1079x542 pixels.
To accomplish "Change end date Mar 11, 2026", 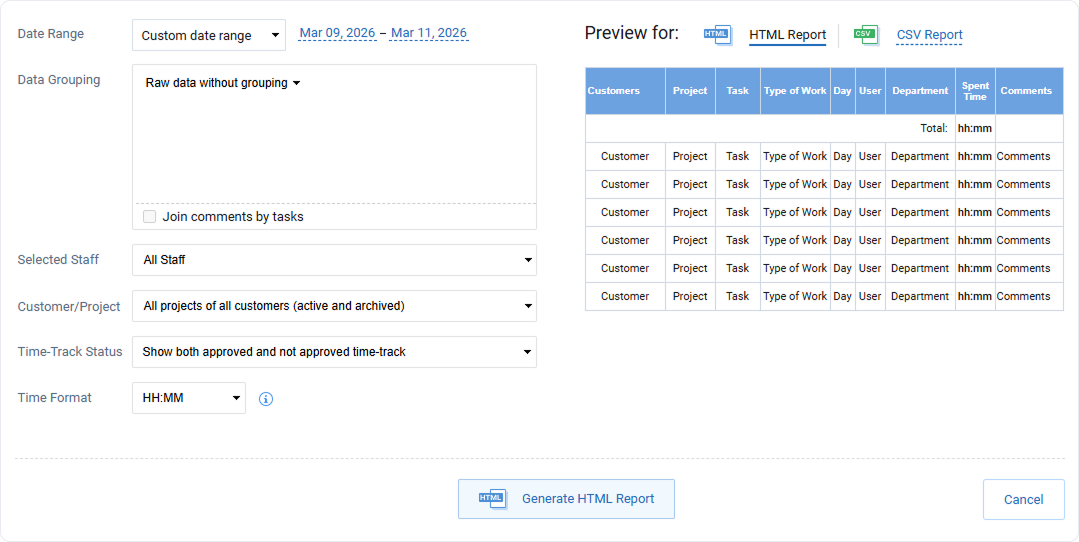I will [429, 33].
